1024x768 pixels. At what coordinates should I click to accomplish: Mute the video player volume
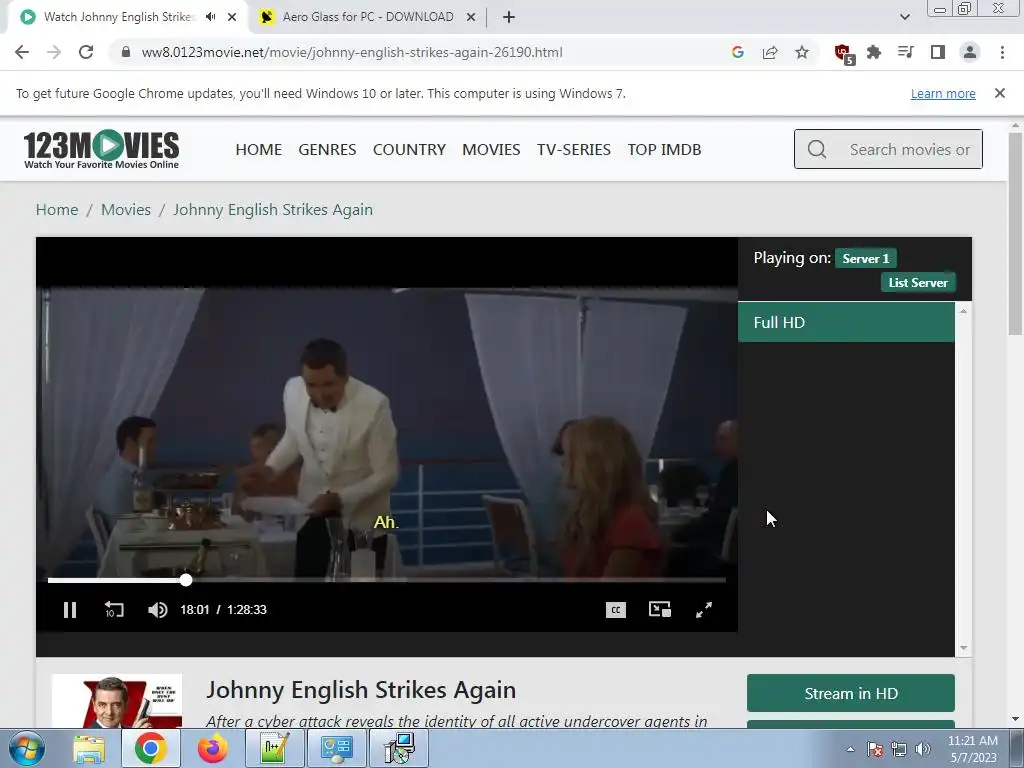157,610
